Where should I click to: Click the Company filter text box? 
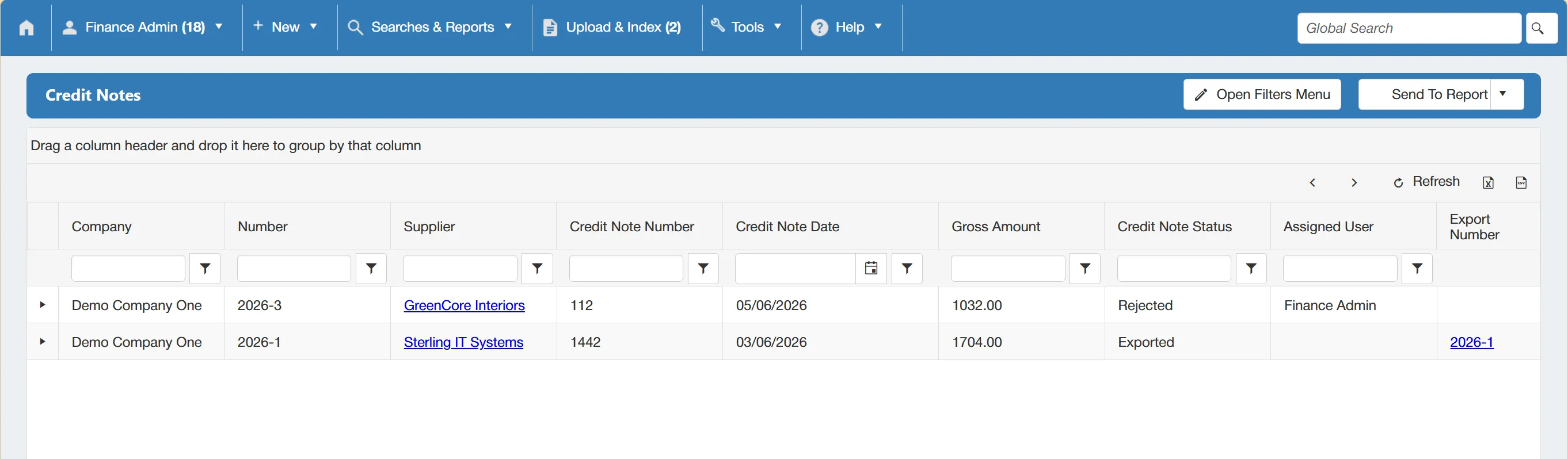128,268
